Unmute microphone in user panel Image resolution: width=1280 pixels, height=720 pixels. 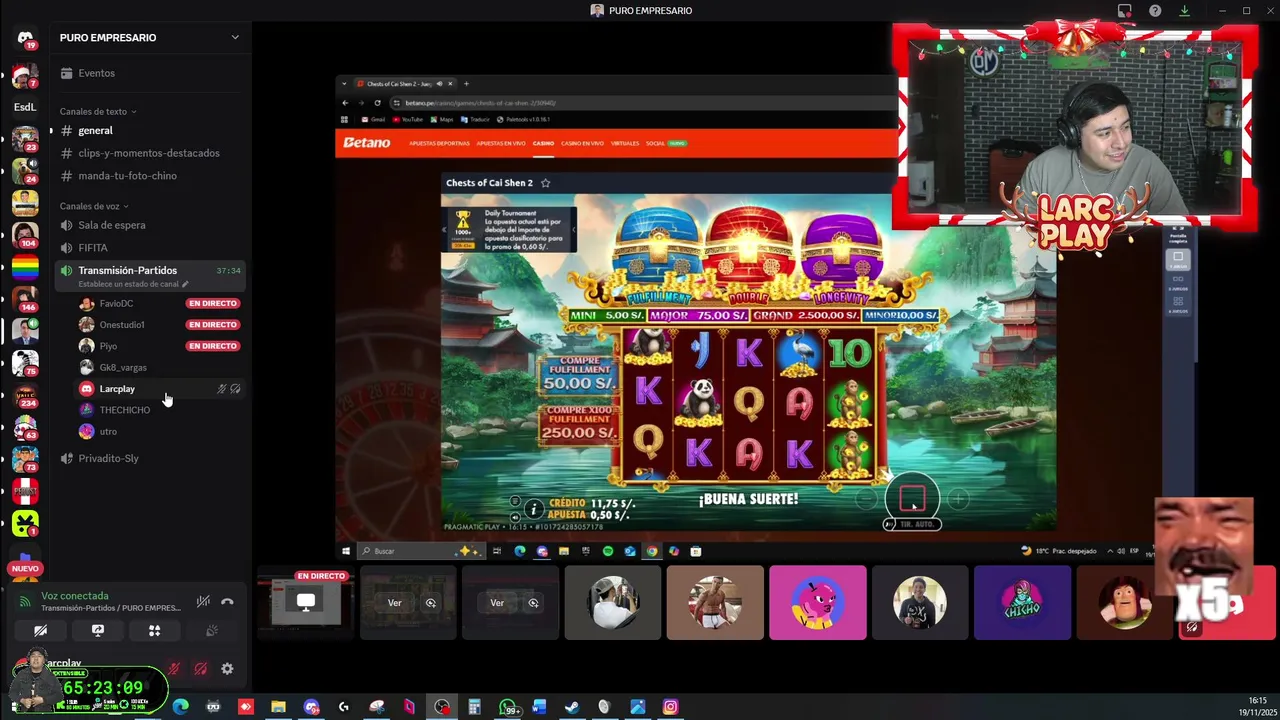[x=175, y=669]
